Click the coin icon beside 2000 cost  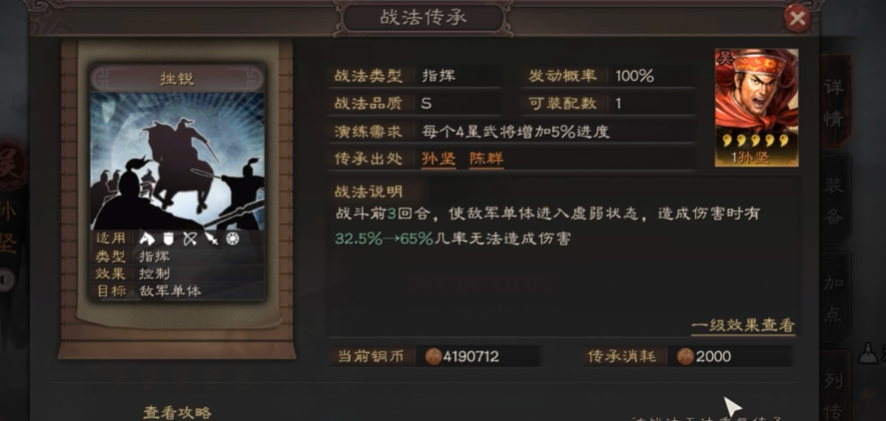point(685,357)
